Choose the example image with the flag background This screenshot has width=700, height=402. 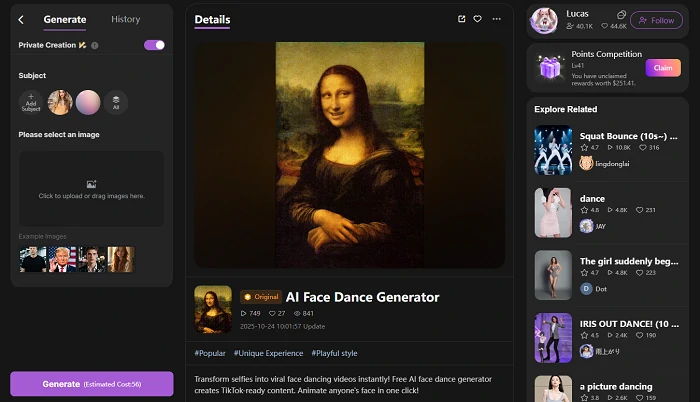pyautogui.click(x=62, y=260)
